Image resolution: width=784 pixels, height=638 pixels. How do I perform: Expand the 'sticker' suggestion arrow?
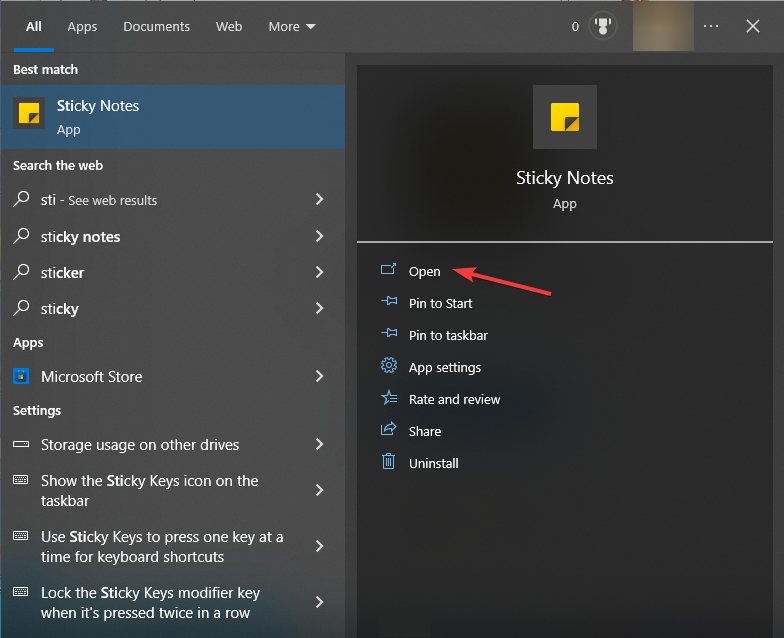pyautogui.click(x=320, y=272)
